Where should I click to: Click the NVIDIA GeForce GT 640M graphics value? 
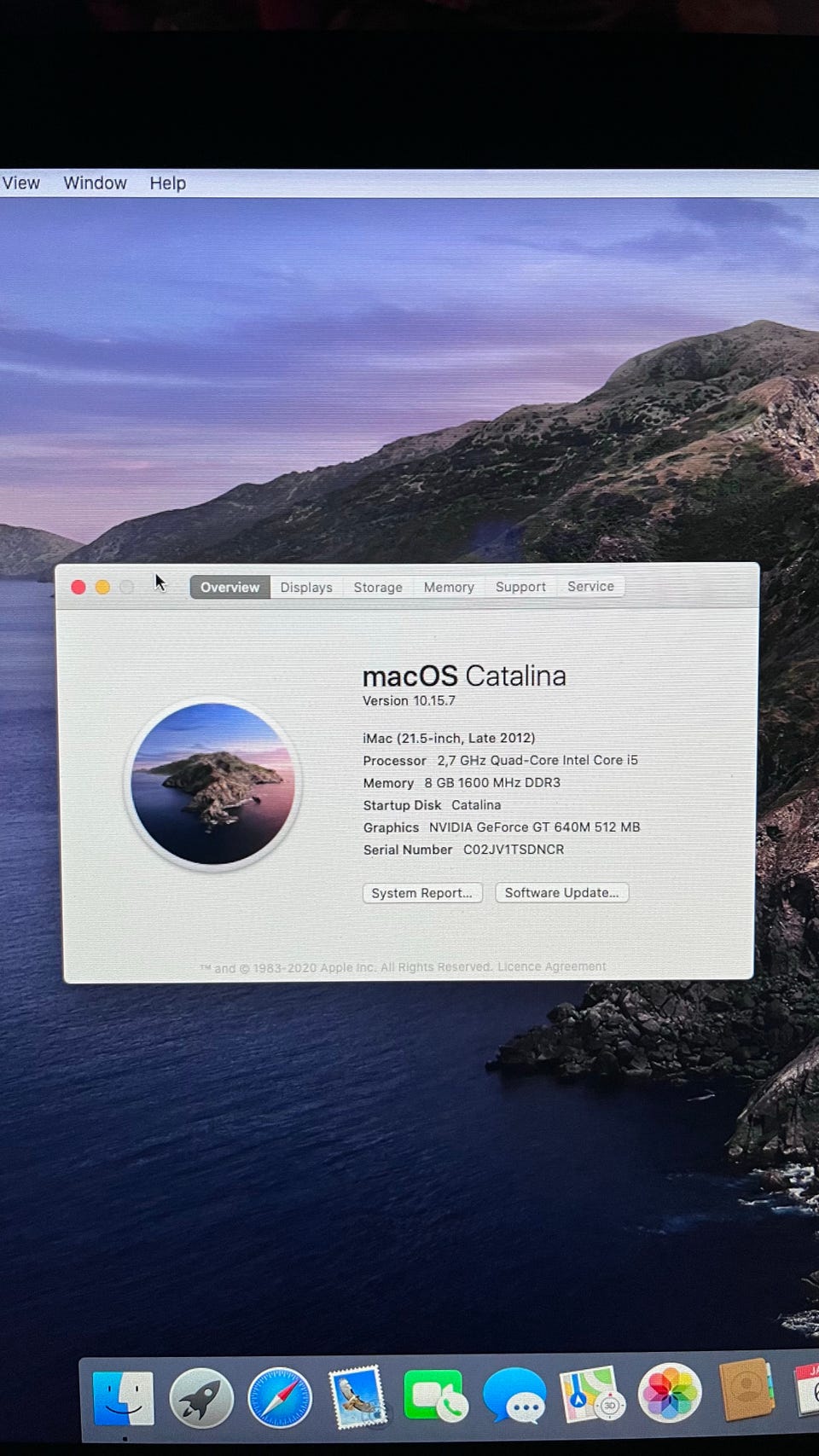click(x=534, y=827)
